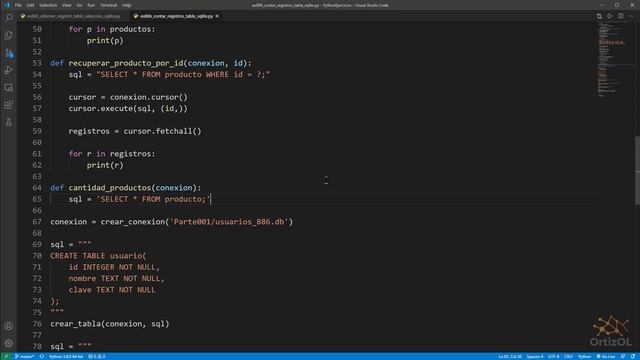The width and height of the screenshot is (640, 360).
Task: Select the active contar_registros_tabla_sqlite.py tab
Action: click(x=176, y=16)
